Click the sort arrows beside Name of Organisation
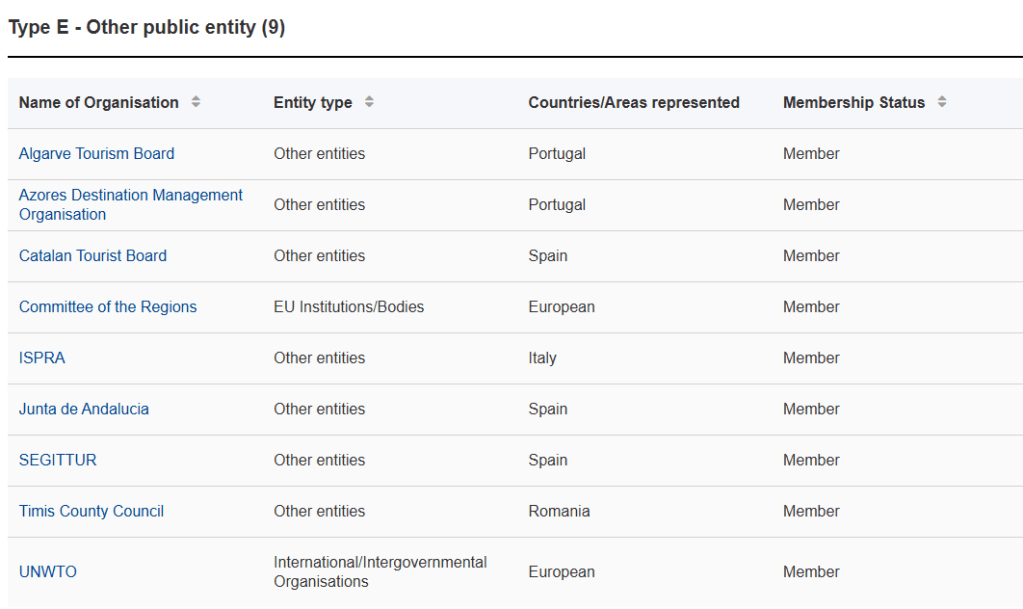Image resolution: width=1023 pixels, height=609 pixels. click(x=196, y=102)
